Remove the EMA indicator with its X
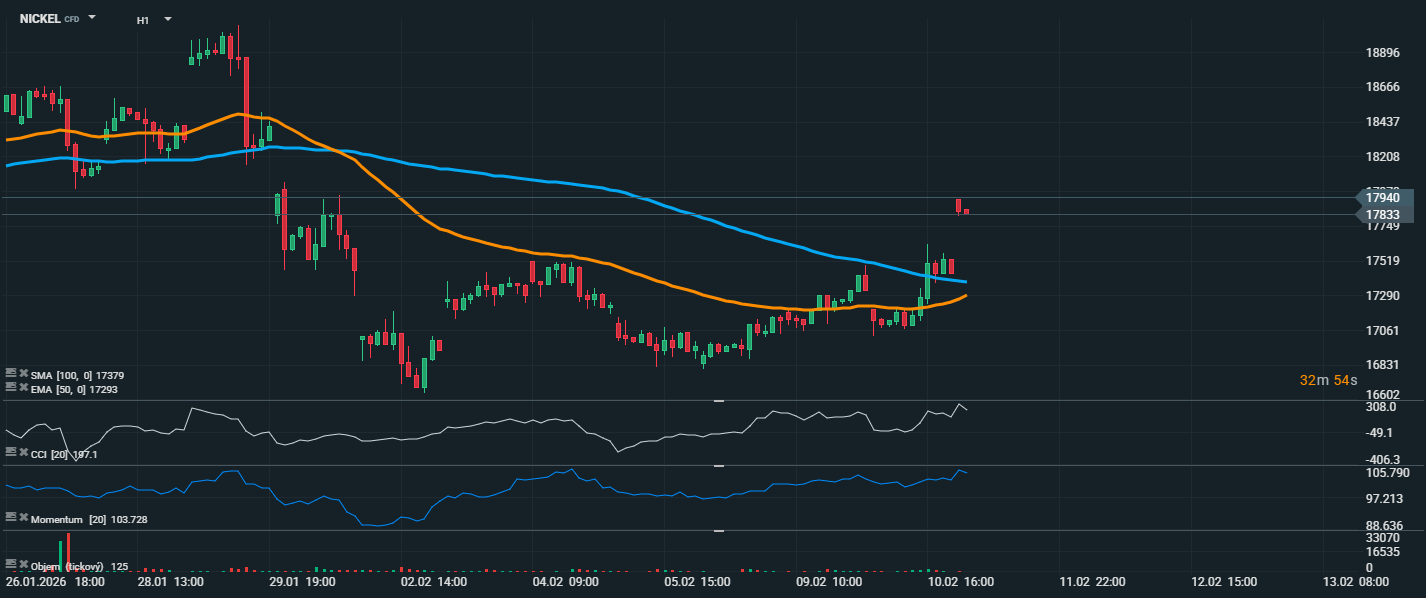The height and width of the screenshot is (598, 1426). click(x=23, y=387)
